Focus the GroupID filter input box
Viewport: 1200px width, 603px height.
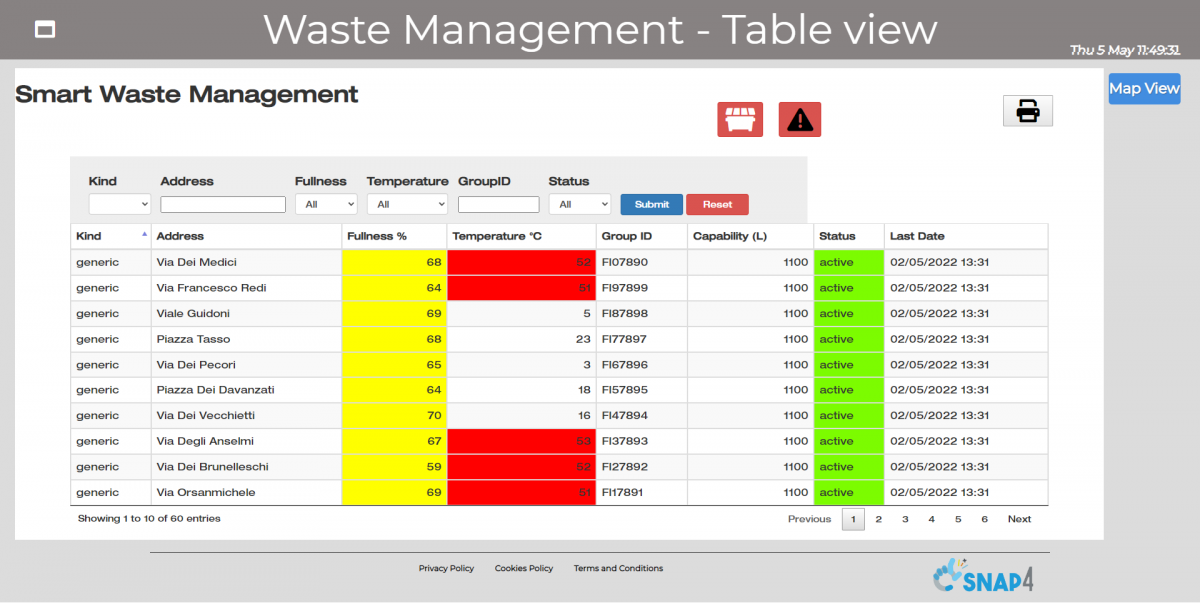498,204
